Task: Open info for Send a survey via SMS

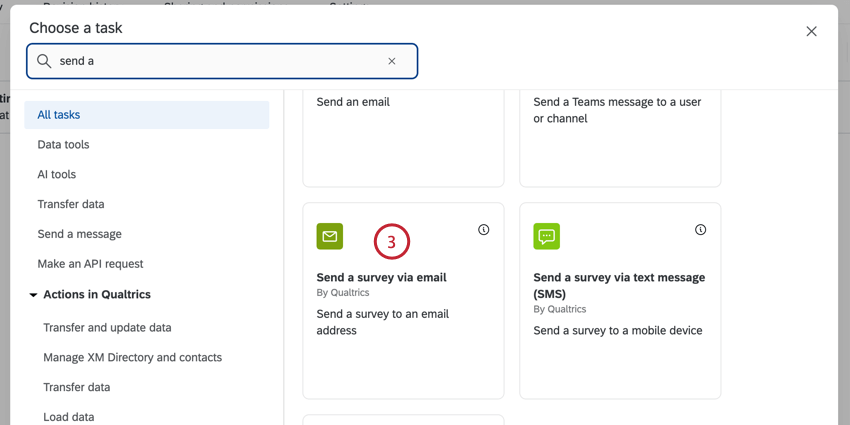Action: pos(701,230)
